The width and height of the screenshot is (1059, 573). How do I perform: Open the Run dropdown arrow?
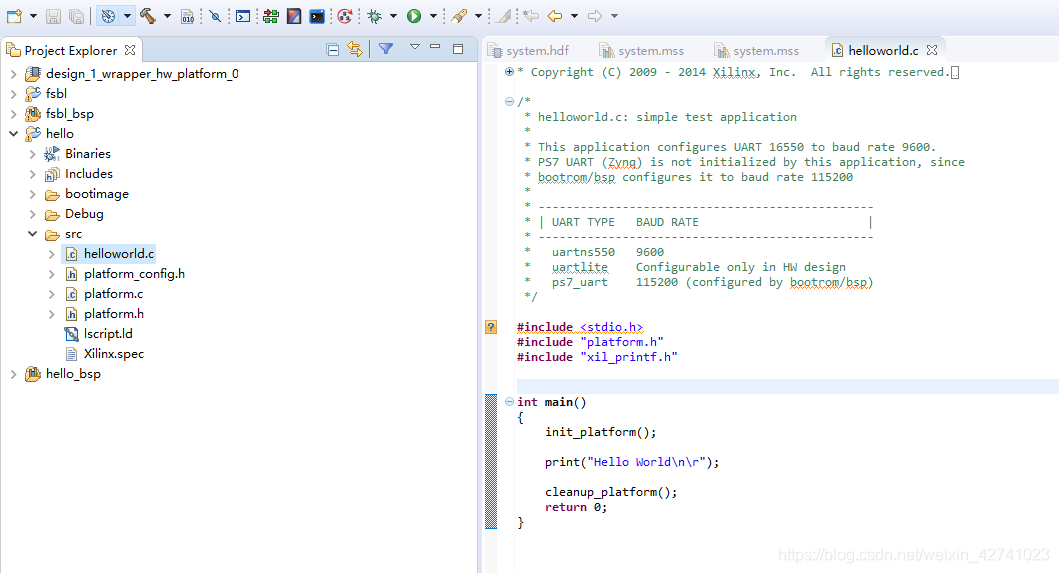coord(433,16)
